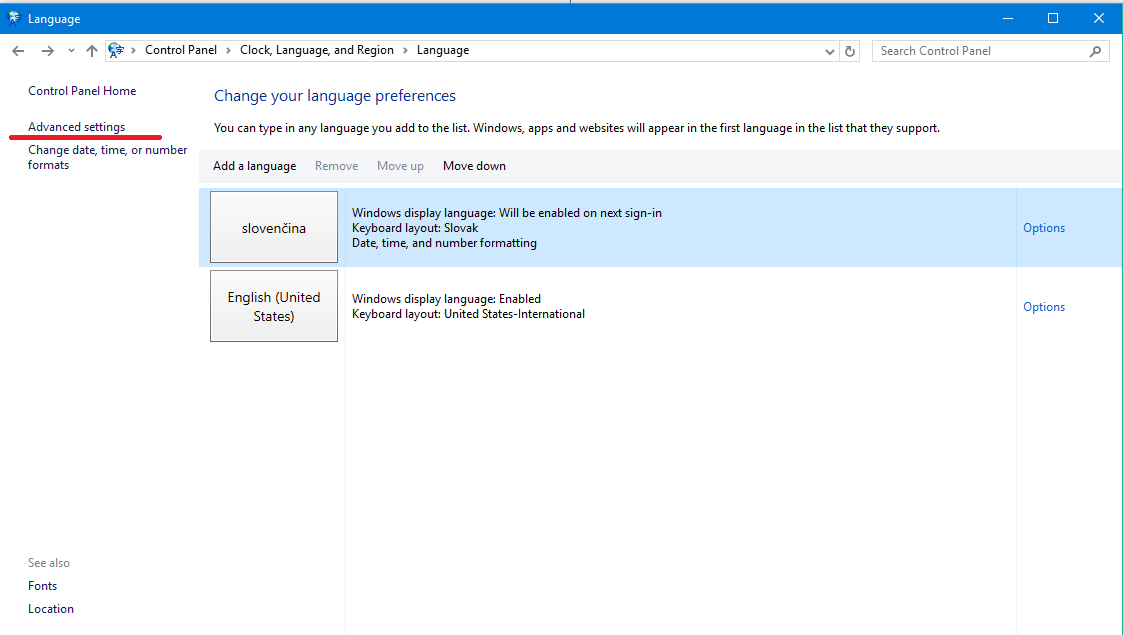
Task: Click the Language breadcrumb
Action: 443,50
